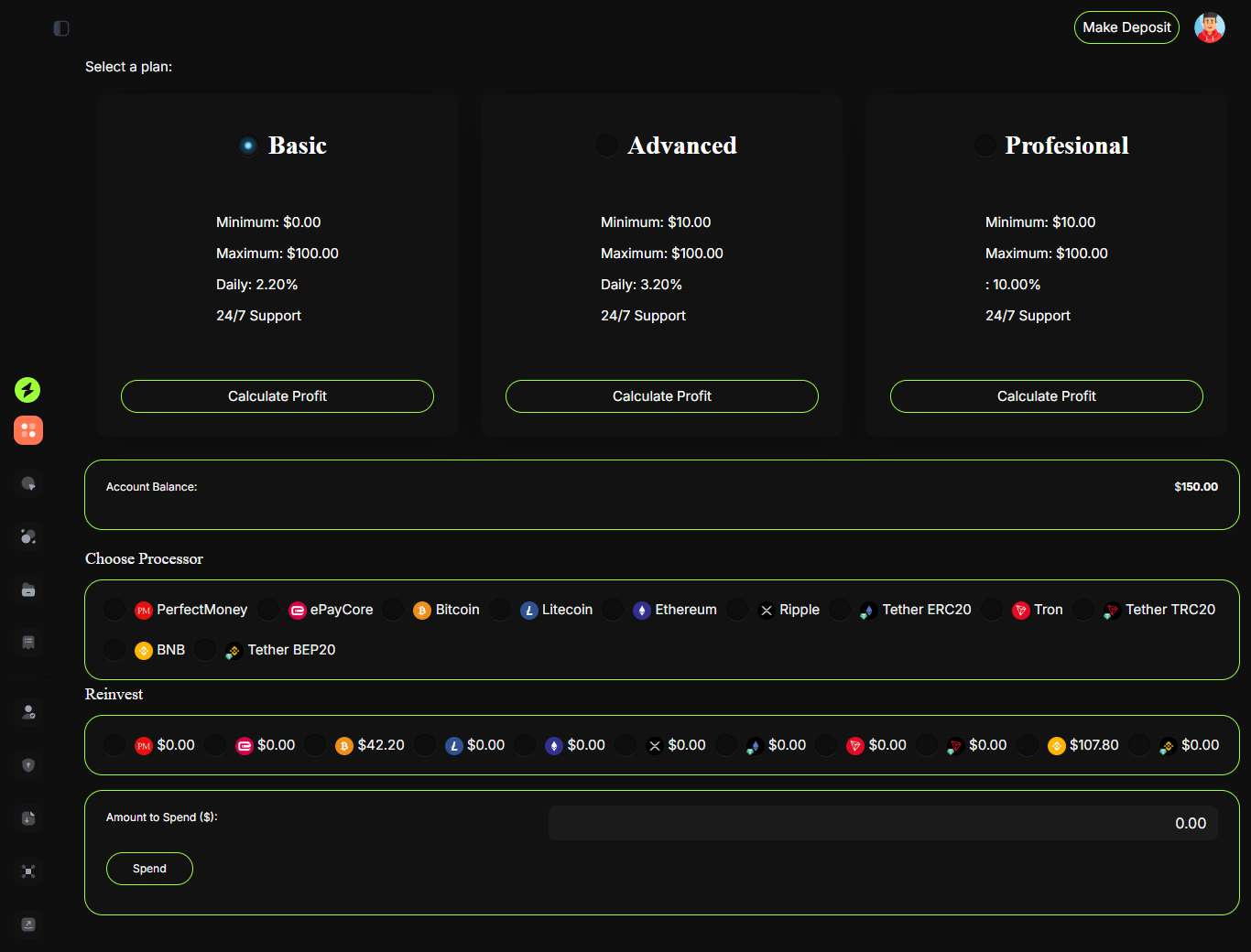Screen dimensions: 1251x952
Task: Open the folder sidebar icon
Action: (x=28, y=590)
